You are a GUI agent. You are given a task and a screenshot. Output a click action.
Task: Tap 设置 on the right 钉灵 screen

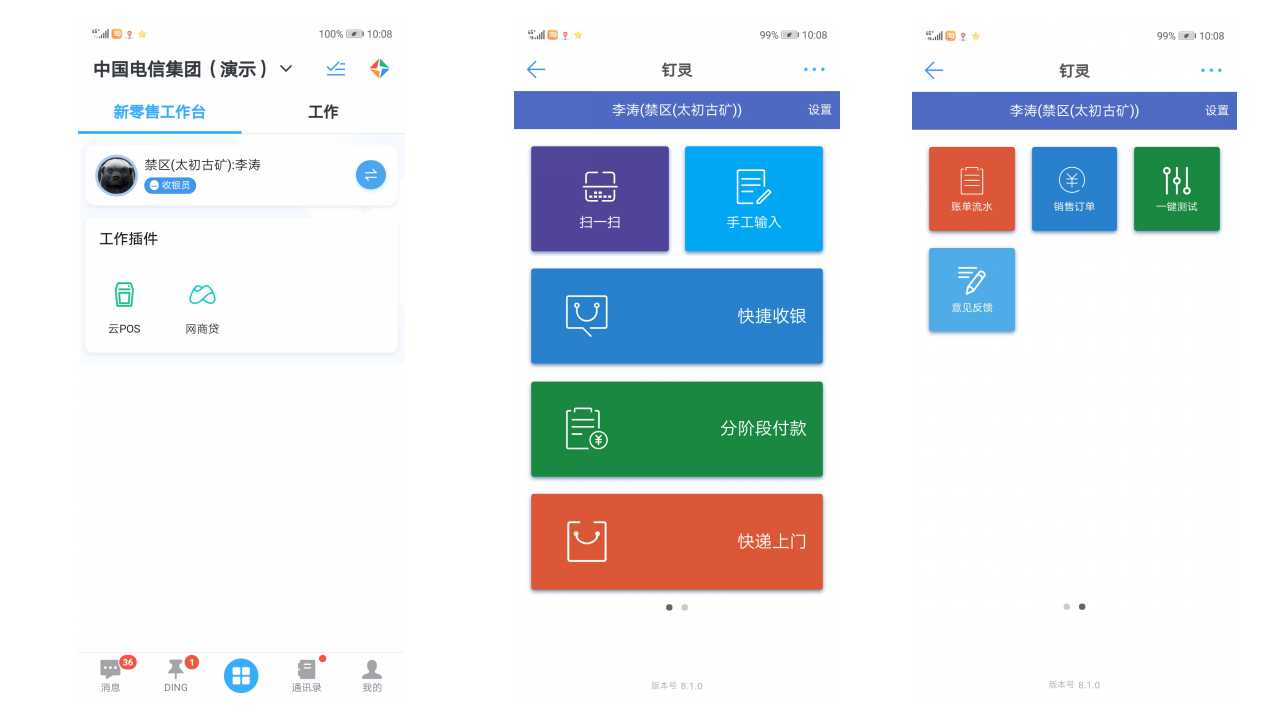1217,111
